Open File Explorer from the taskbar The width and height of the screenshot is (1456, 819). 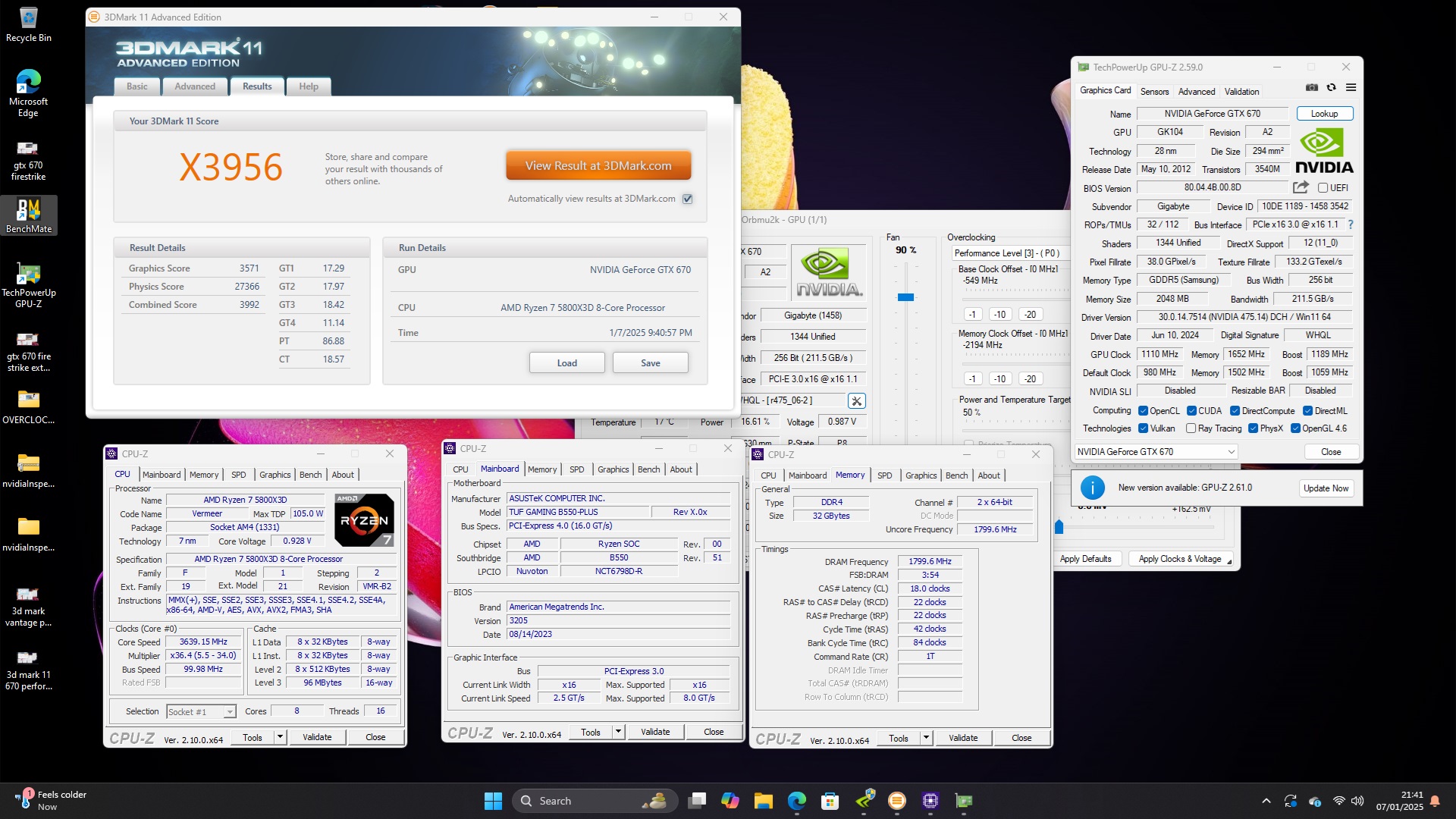(x=764, y=801)
